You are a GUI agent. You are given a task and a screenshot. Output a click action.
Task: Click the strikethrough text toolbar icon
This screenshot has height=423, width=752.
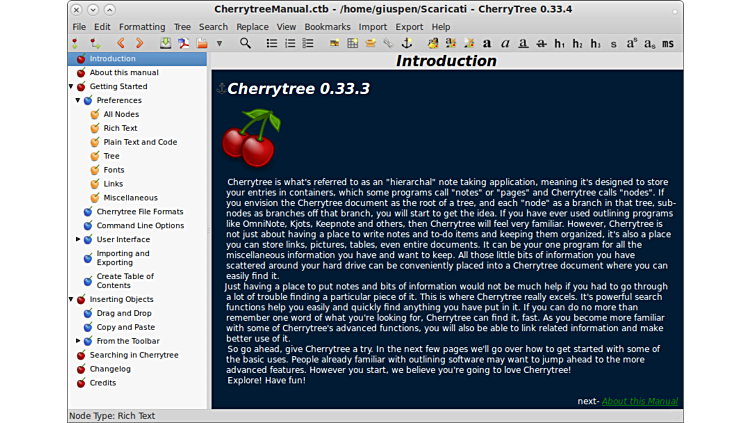click(541, 43)
